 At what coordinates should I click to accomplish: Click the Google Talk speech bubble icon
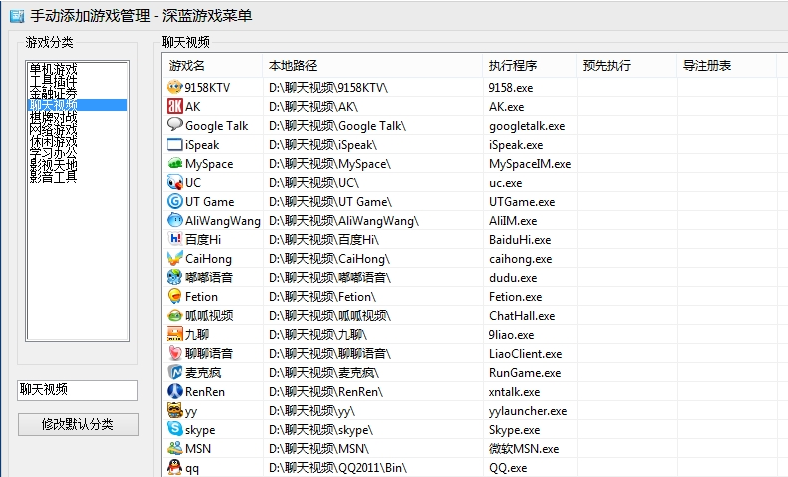(x=174, y=125)
